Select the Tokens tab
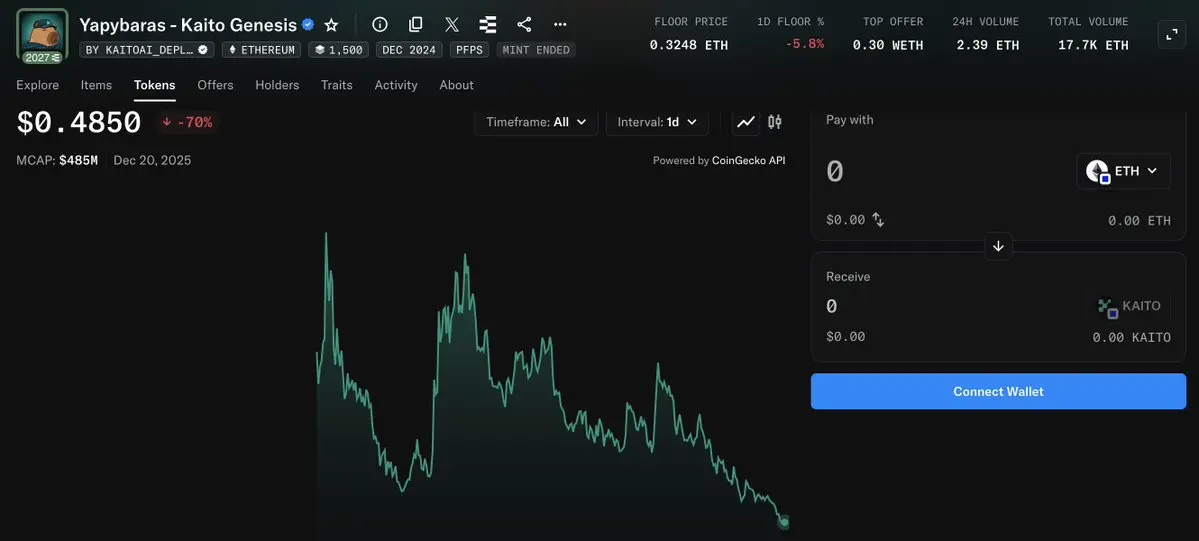This screenshot has height=541, width=1199. (154, 85)
